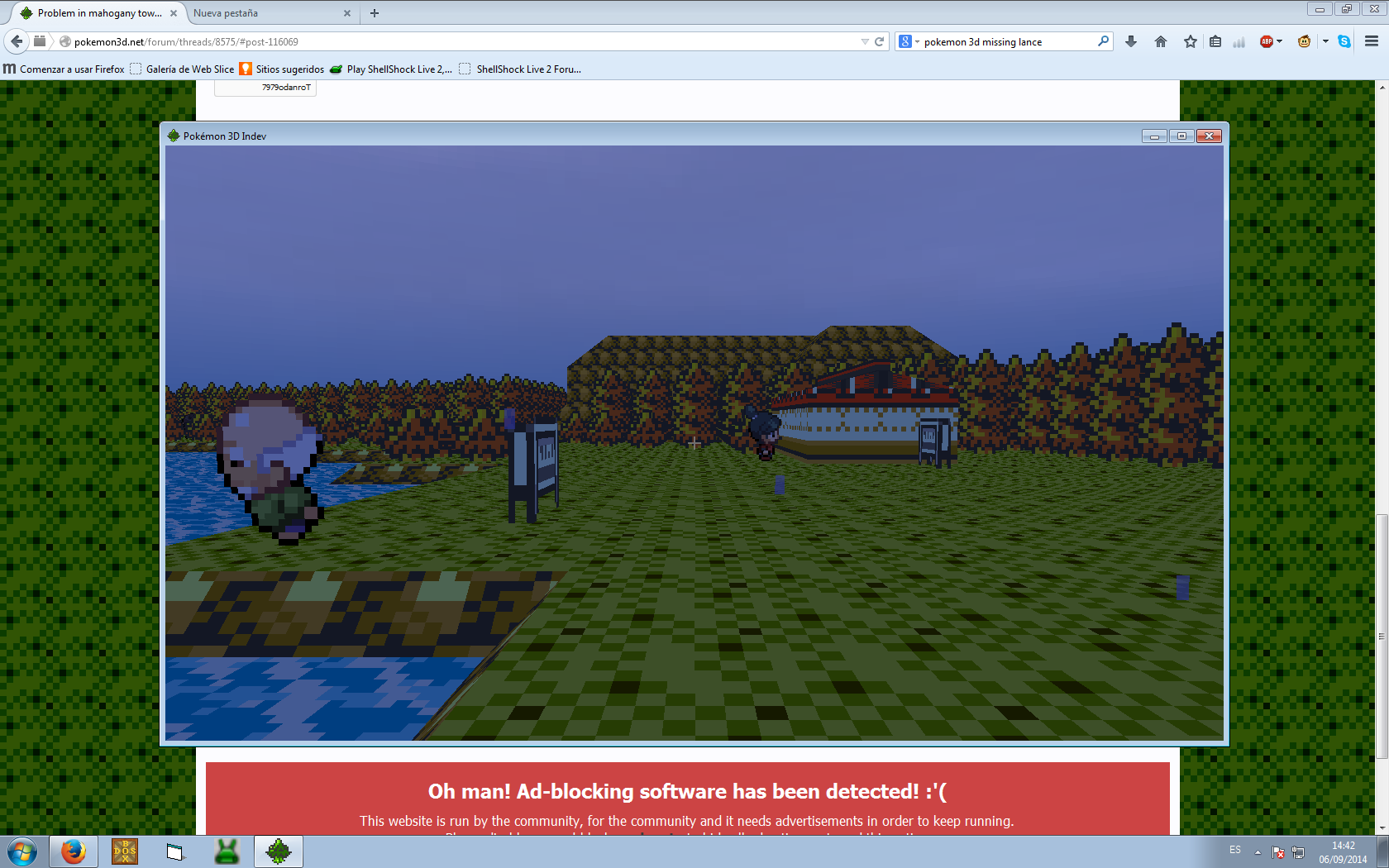Screen dimensions: 1389x868
Task: Minimize the Firefox window
Action: [x=1320, y=9]
